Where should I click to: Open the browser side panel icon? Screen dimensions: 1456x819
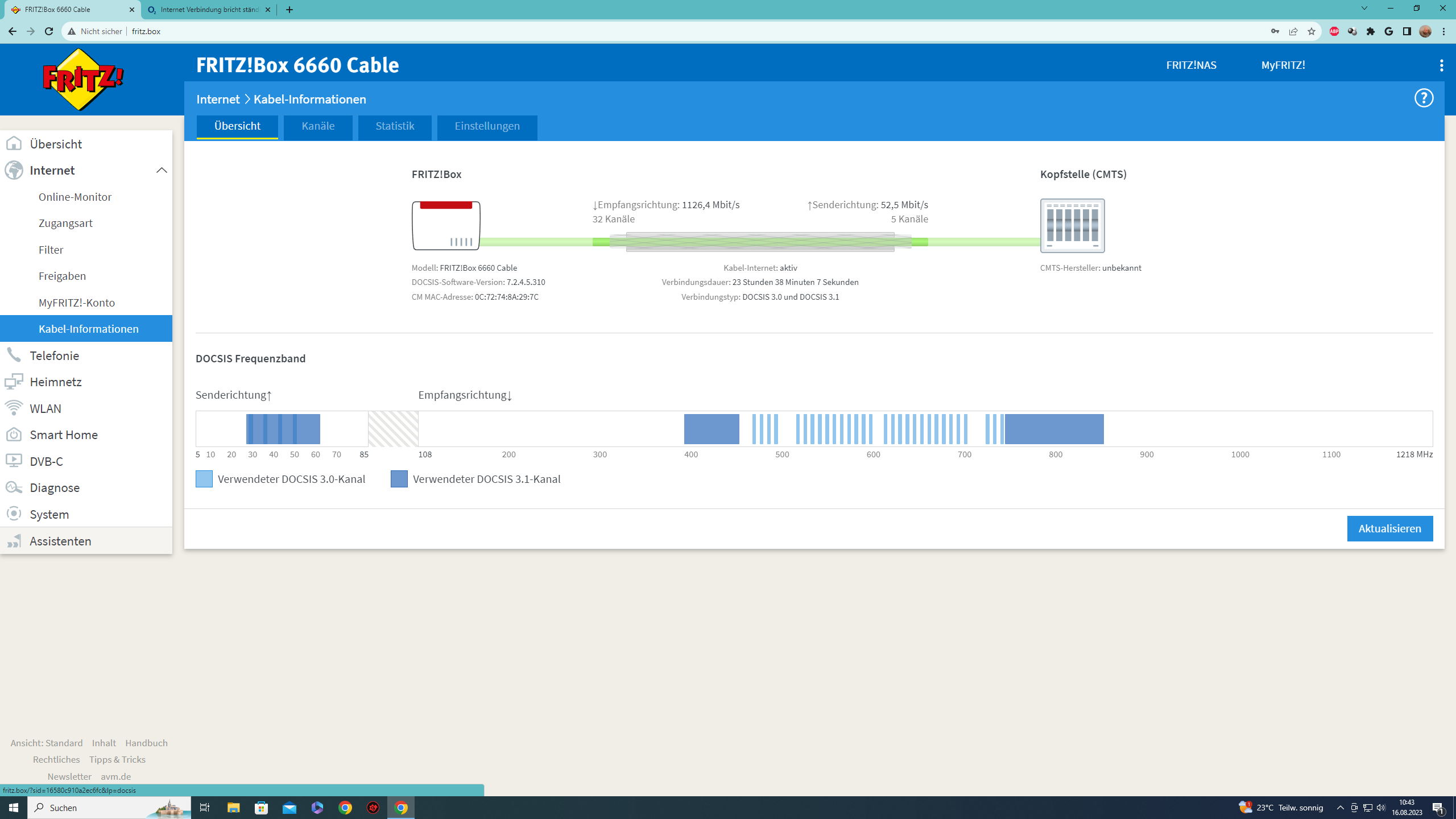click(1407, 31)
